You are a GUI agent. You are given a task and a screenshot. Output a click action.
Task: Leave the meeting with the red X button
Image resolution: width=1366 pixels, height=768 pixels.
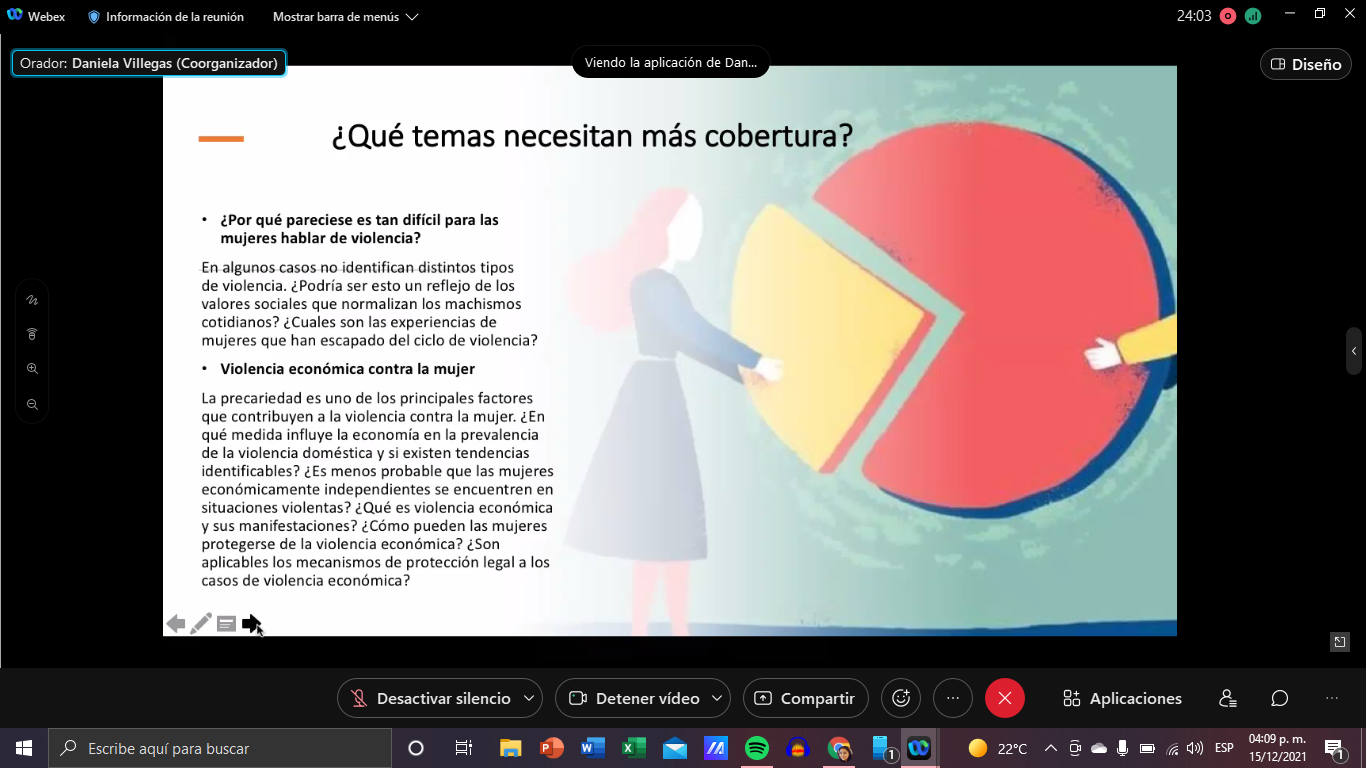[x=1005, y=698]
